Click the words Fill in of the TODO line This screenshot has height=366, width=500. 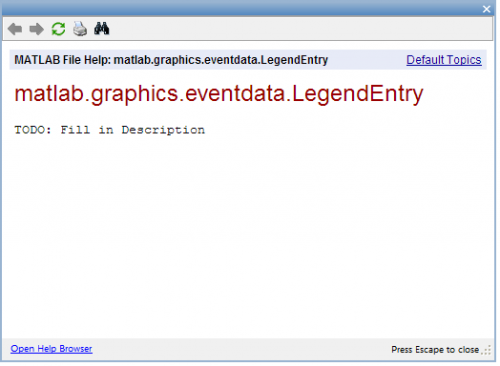pyautogui.click(x=87, y=130)
